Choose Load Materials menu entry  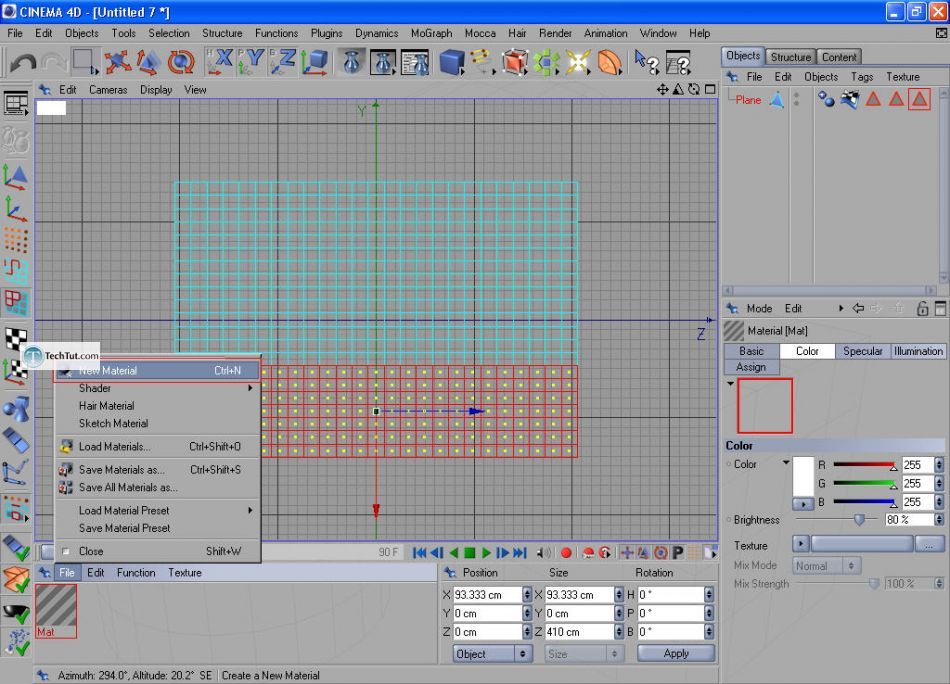[x=158, y=447]
